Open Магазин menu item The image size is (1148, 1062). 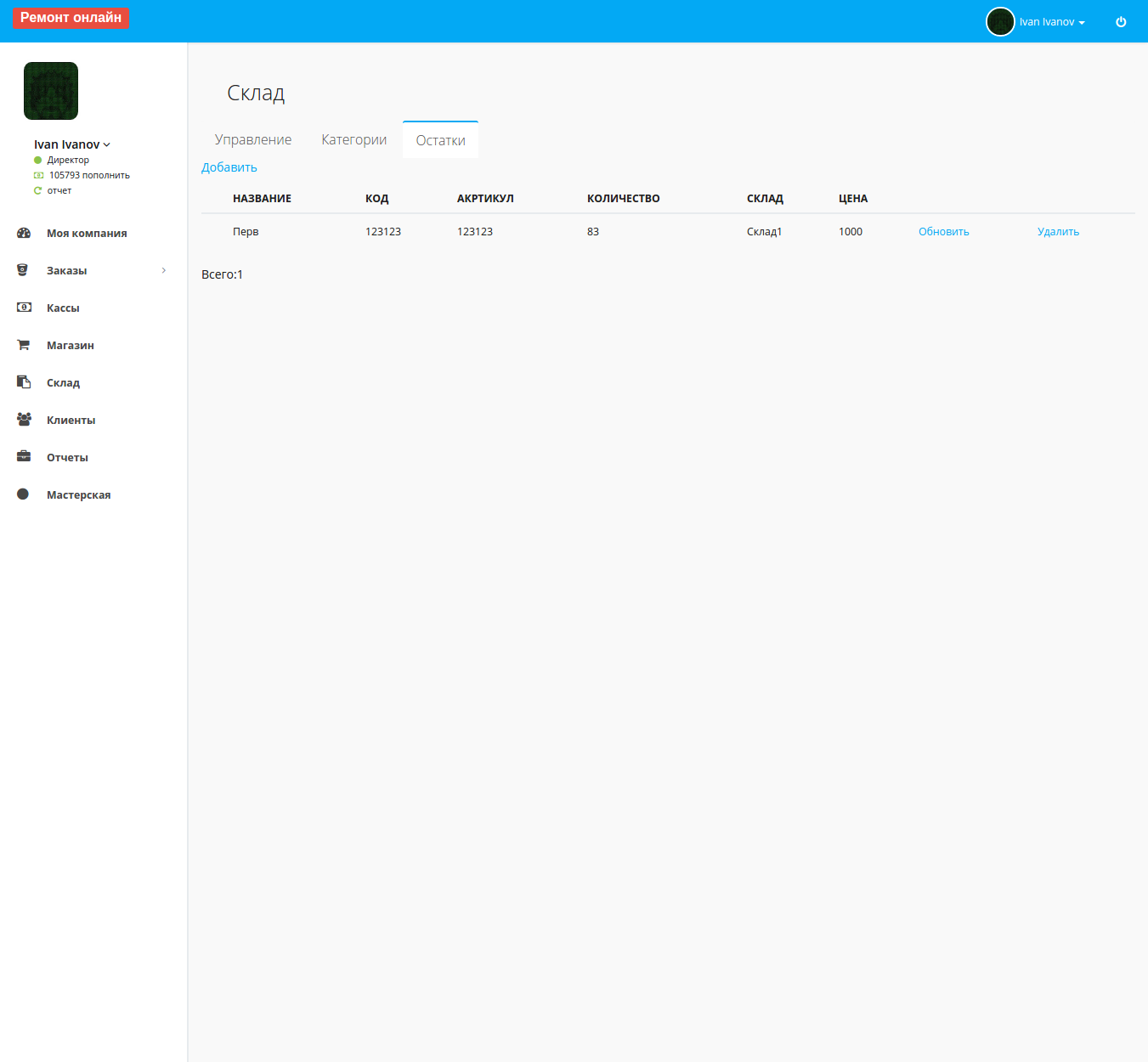pyautogui.click(x=71, y=346)
